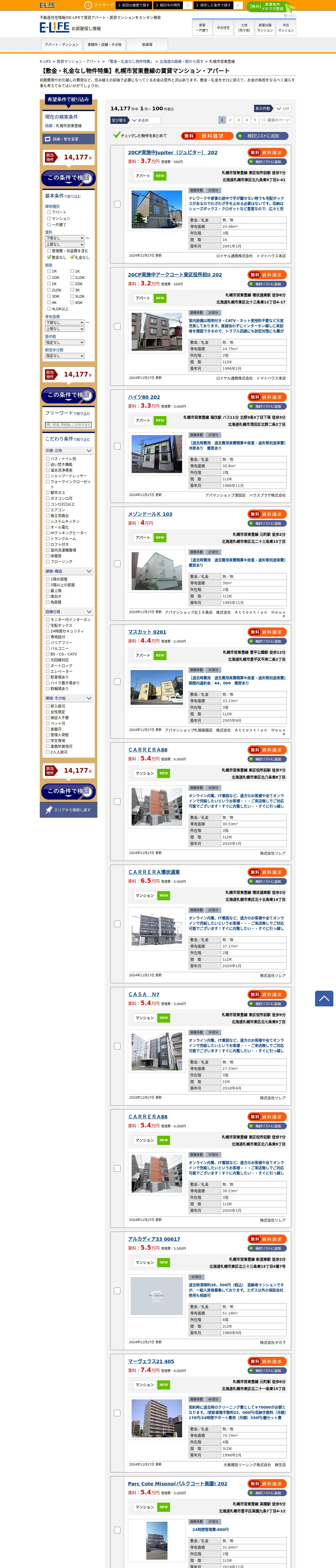Open 並び替え 新着順 sort dropdown
This screenshot has width=336, height=1568.
point(146,120)
